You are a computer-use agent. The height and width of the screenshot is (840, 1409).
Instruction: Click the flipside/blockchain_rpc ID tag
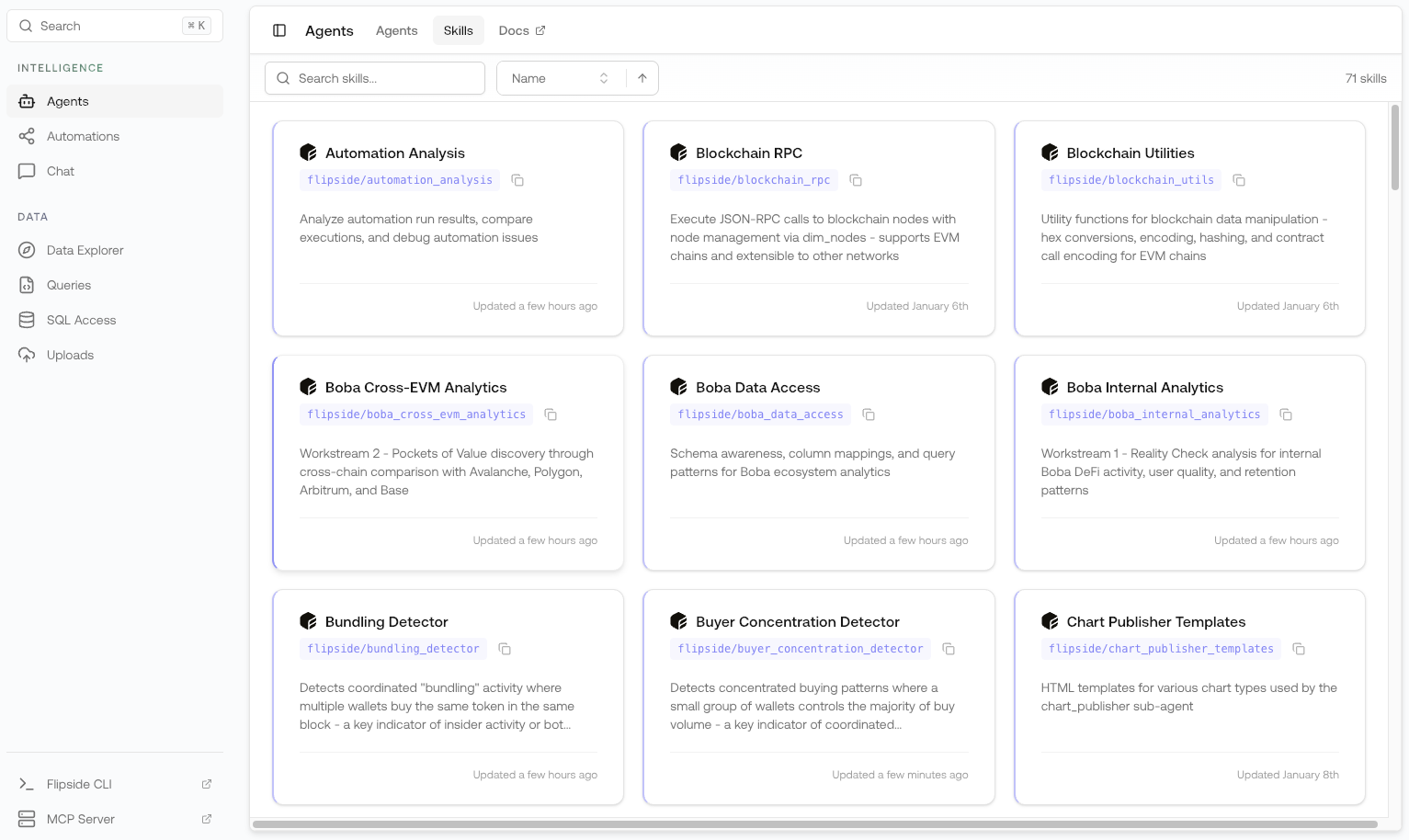(754, 180)
